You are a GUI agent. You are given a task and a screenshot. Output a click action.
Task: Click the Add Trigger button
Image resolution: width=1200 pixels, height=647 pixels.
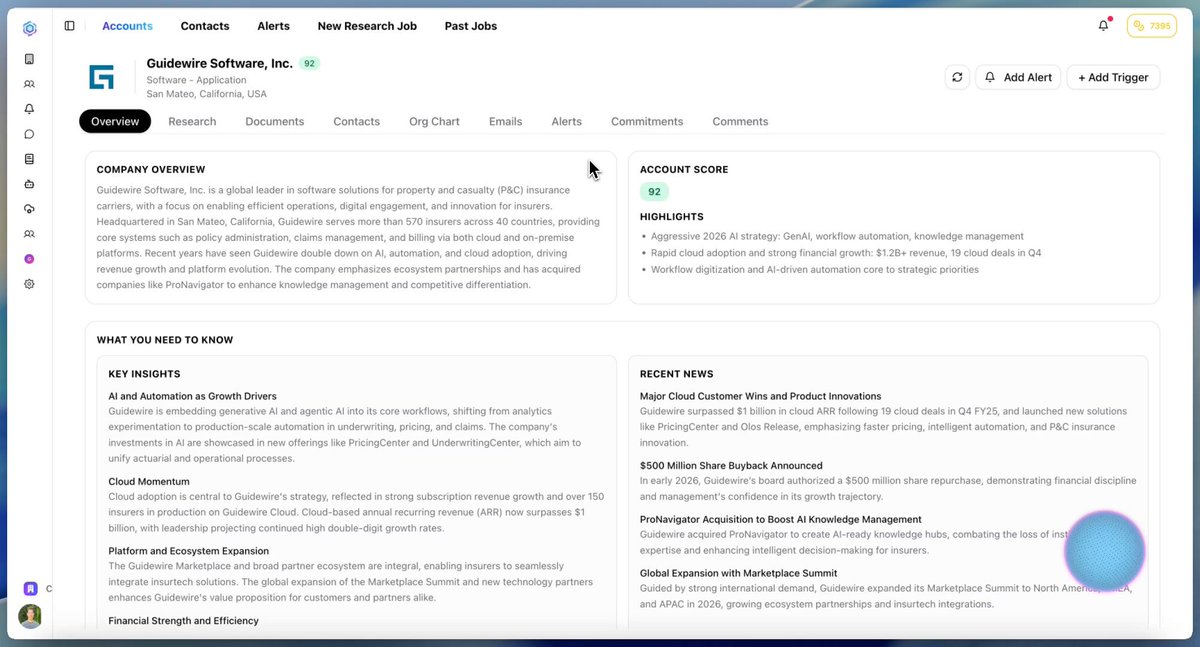click(x=1113, y=77)
